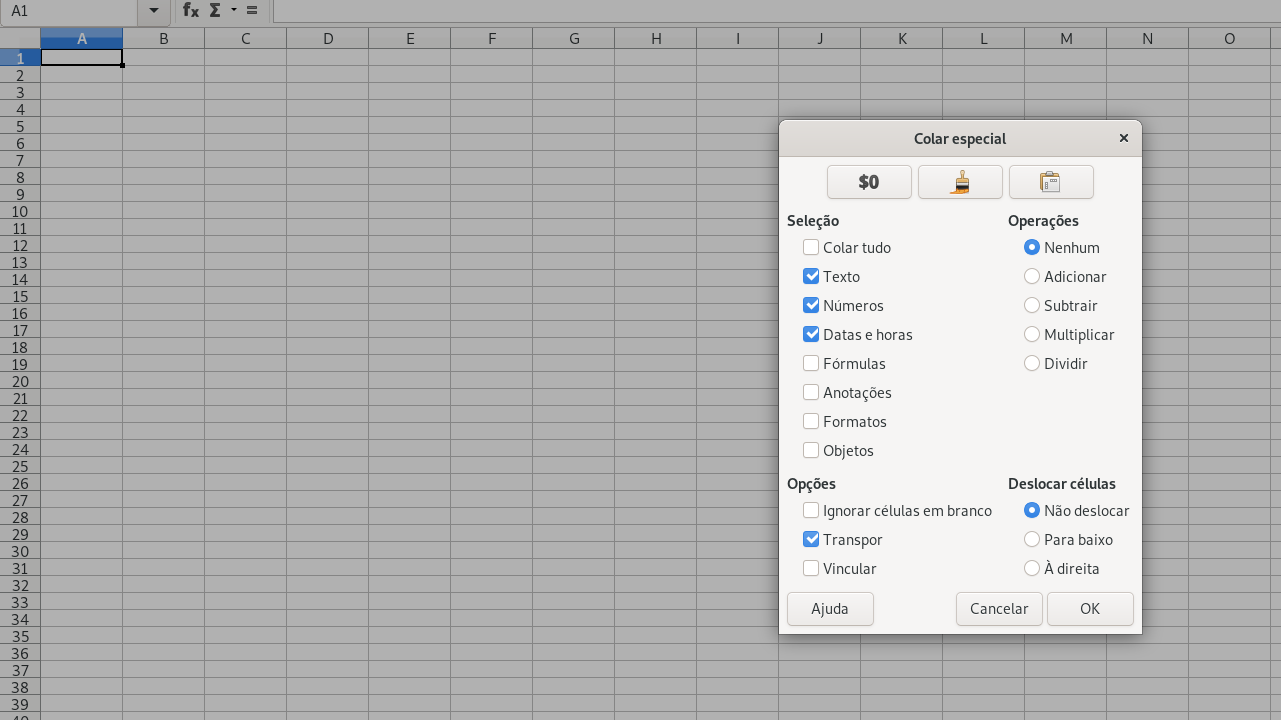This screenshot has width=1281, height=720.
Task: Click the equals Formula icon
Action: tap(251, 10)
